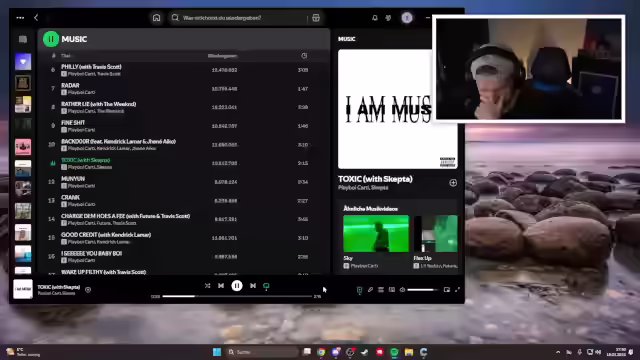Open album thumbnail in the player bar
The width and height of the screenshot is (640, 360).
point(23,289)
